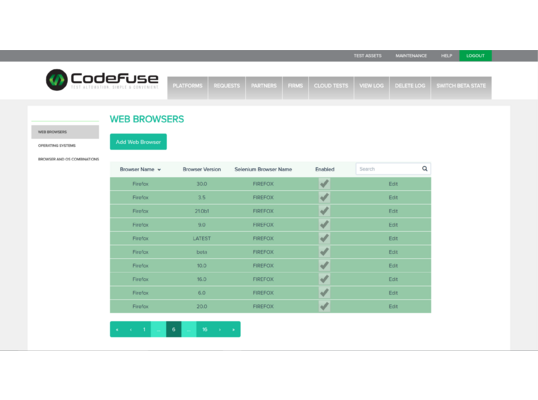Viewport: 538px width, 400px height.
Task: Edit the Firefox LATEST row
Action: [393, 238]
